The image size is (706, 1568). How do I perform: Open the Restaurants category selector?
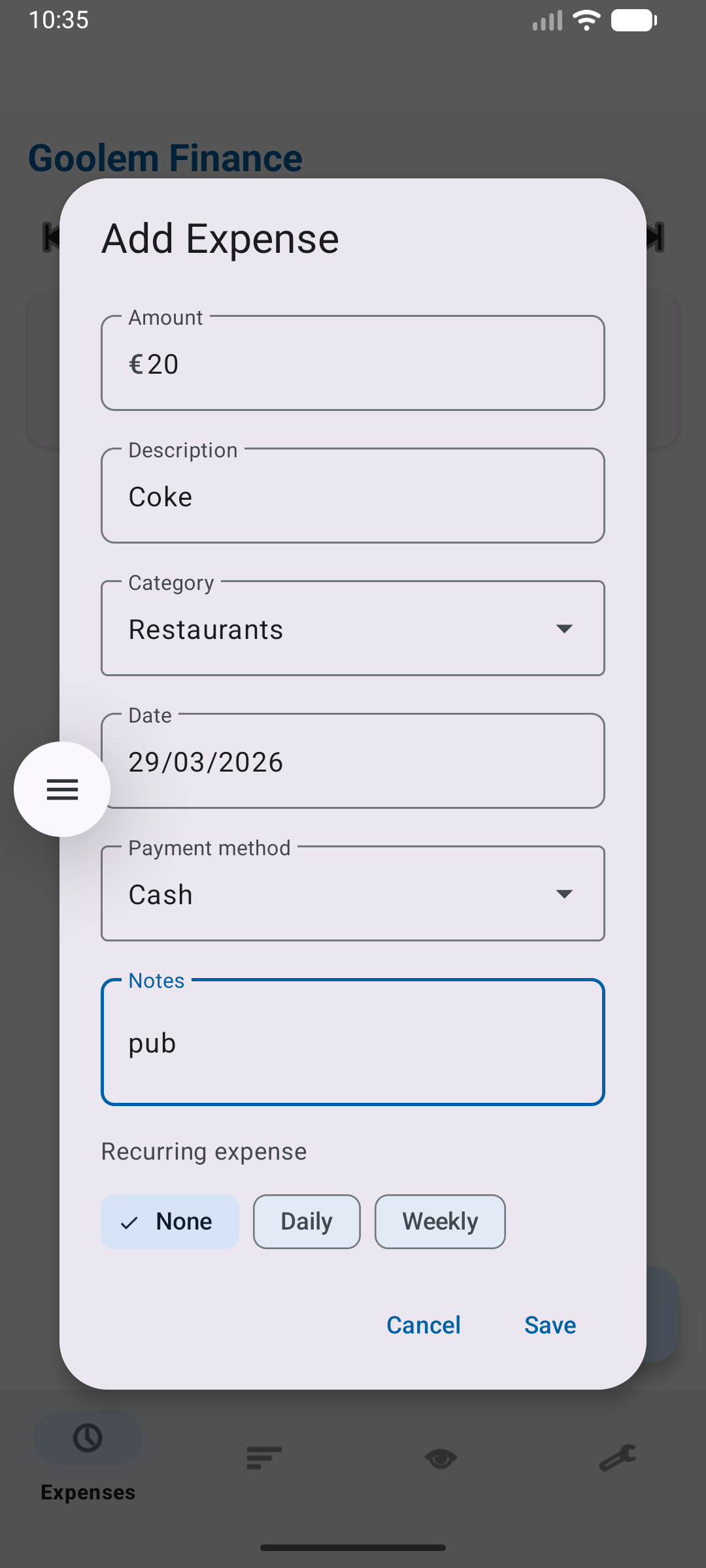(327, 629)
